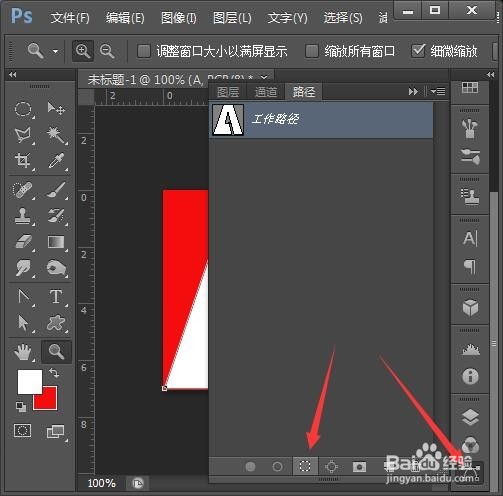Open the Character panel icon
The width and height of the screenshot is (503, 496).
click(470, 238)
